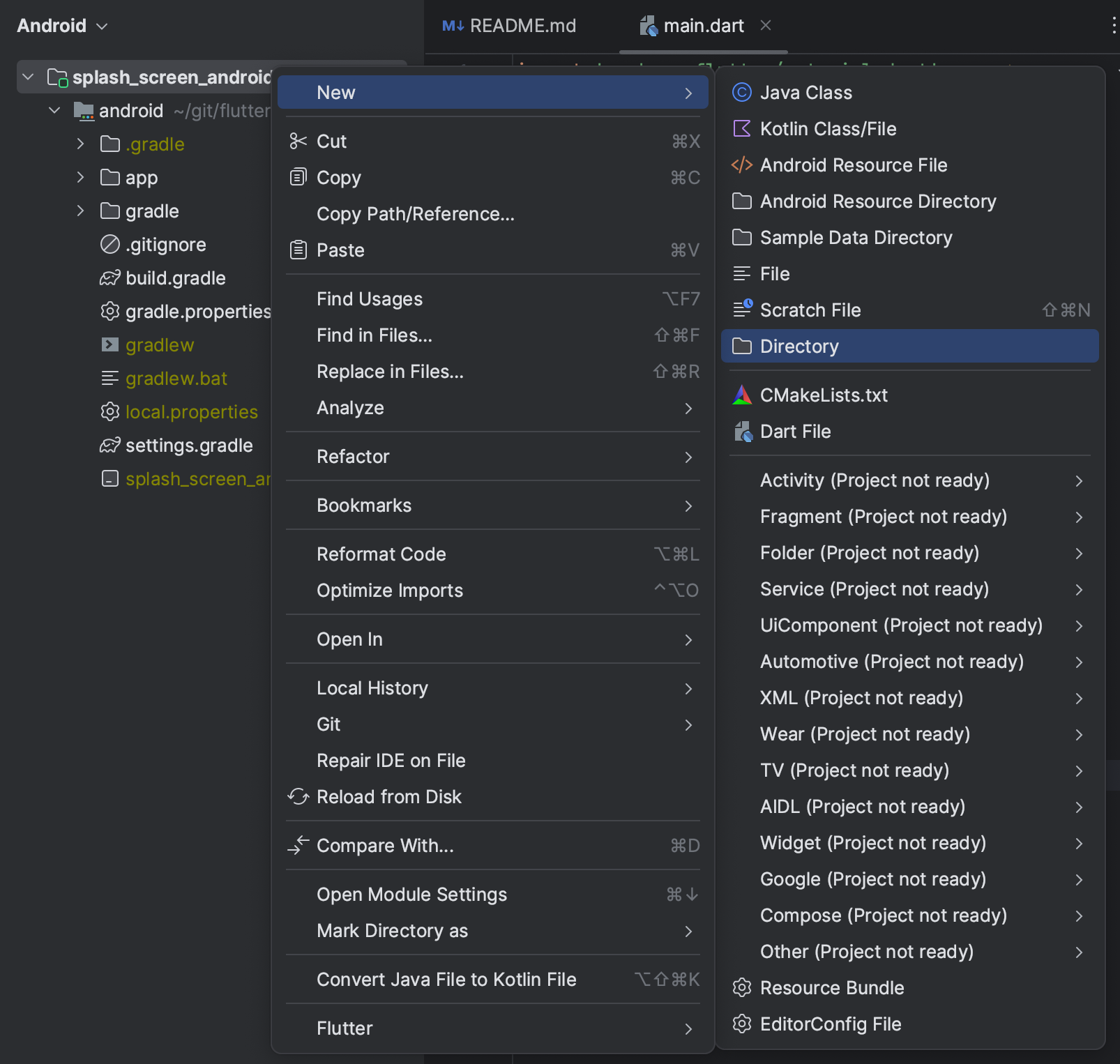
Task: Click the build.gradle elephant icon
Action: point(110,278)
